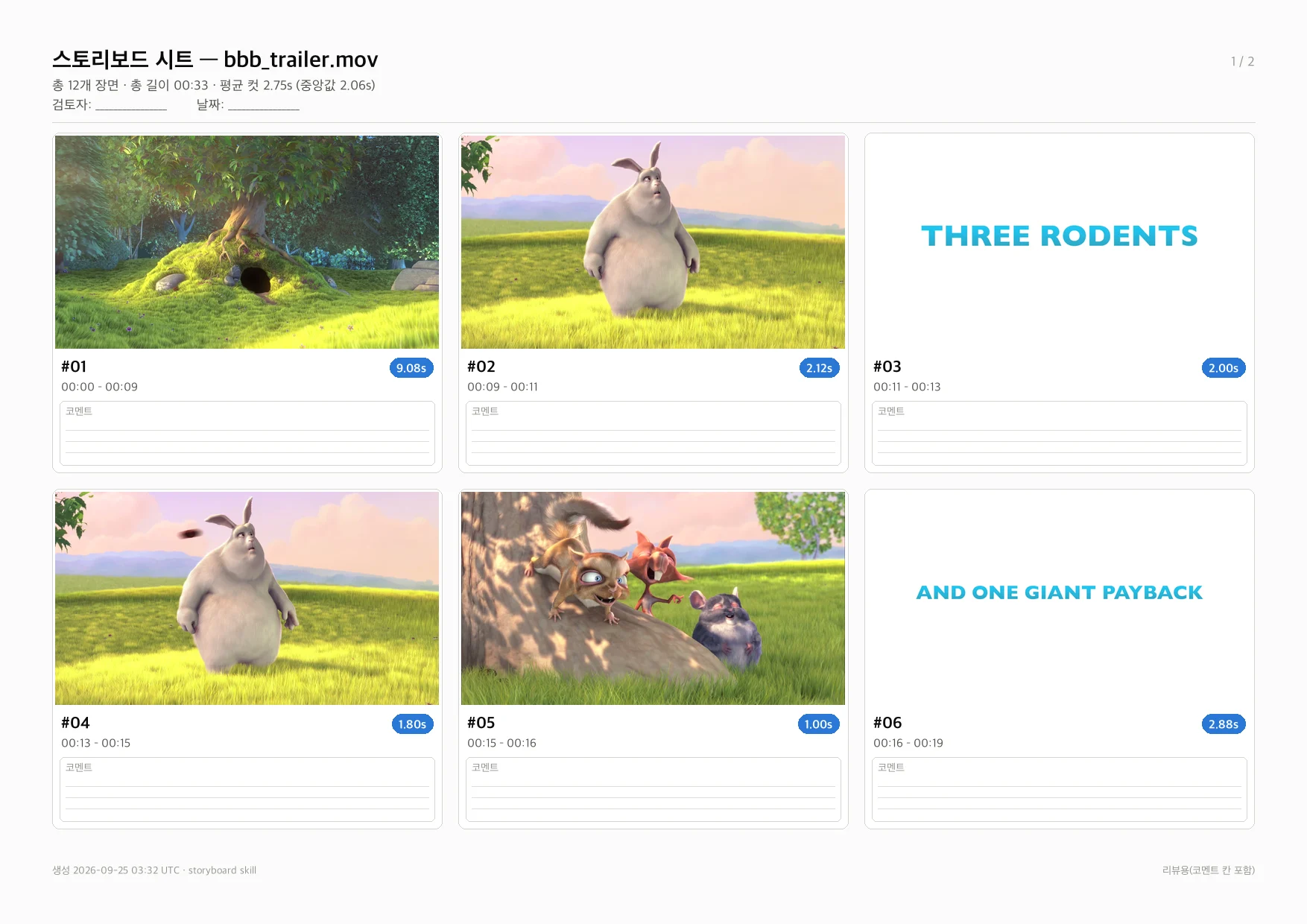Screen dimensions: 1307x924
Task: Click the 1.80s duration badge
Action: [412, 724]
